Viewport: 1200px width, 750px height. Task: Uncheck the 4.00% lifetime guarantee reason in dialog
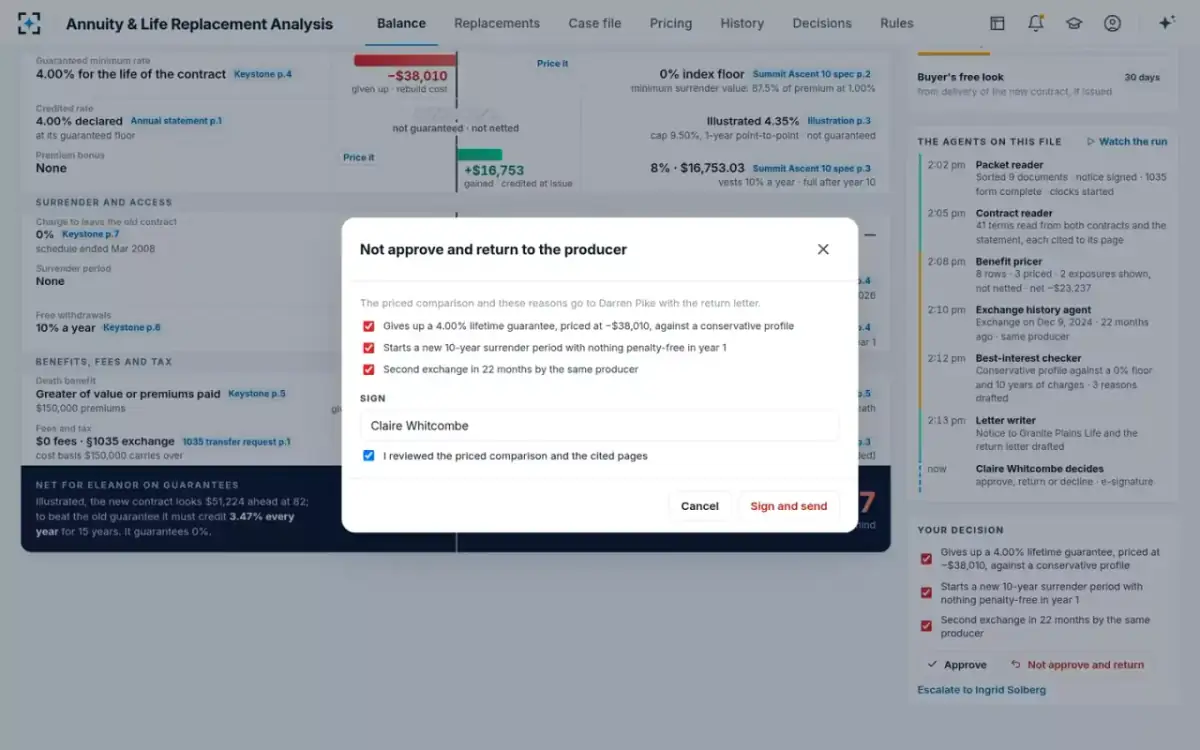pyautogui.click(x=369, y=326)
